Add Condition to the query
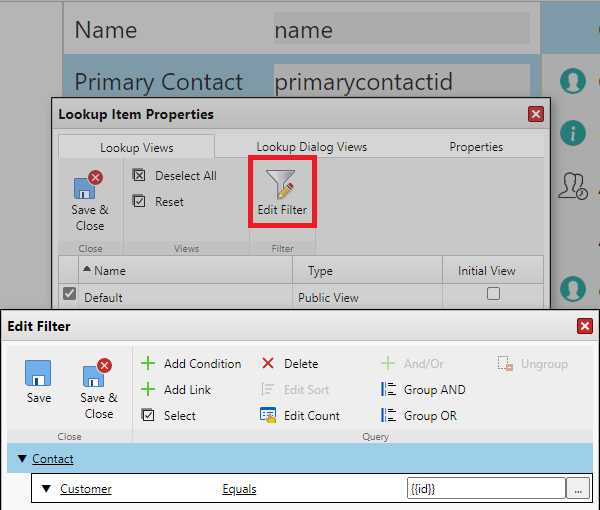The width and height of the screenshot is (600, 510). point(191,363)
